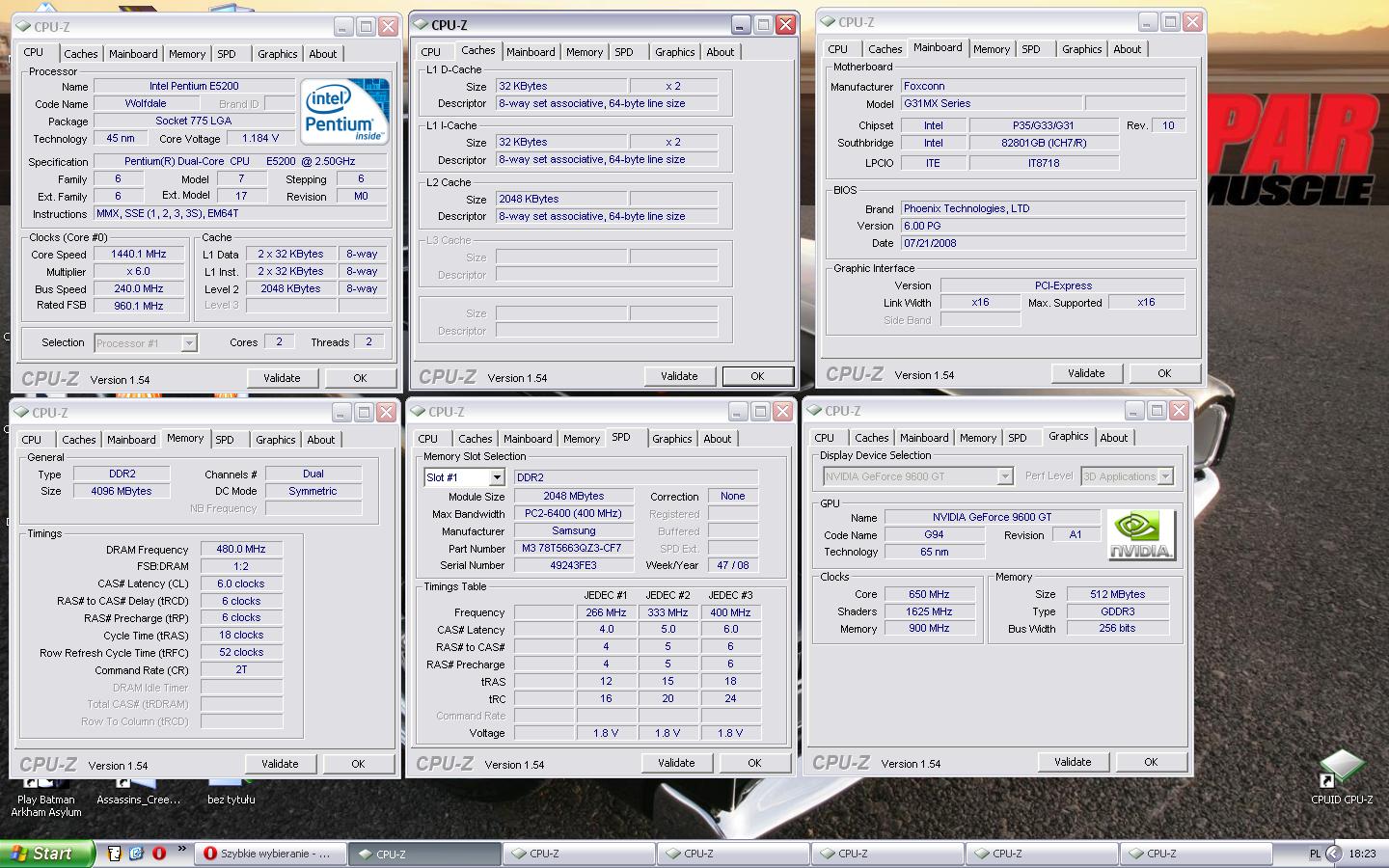Click the 18:23 taskbar clock
Image resolution: width=1389 pixels, height=868 pixels.
click(1362, 854)
